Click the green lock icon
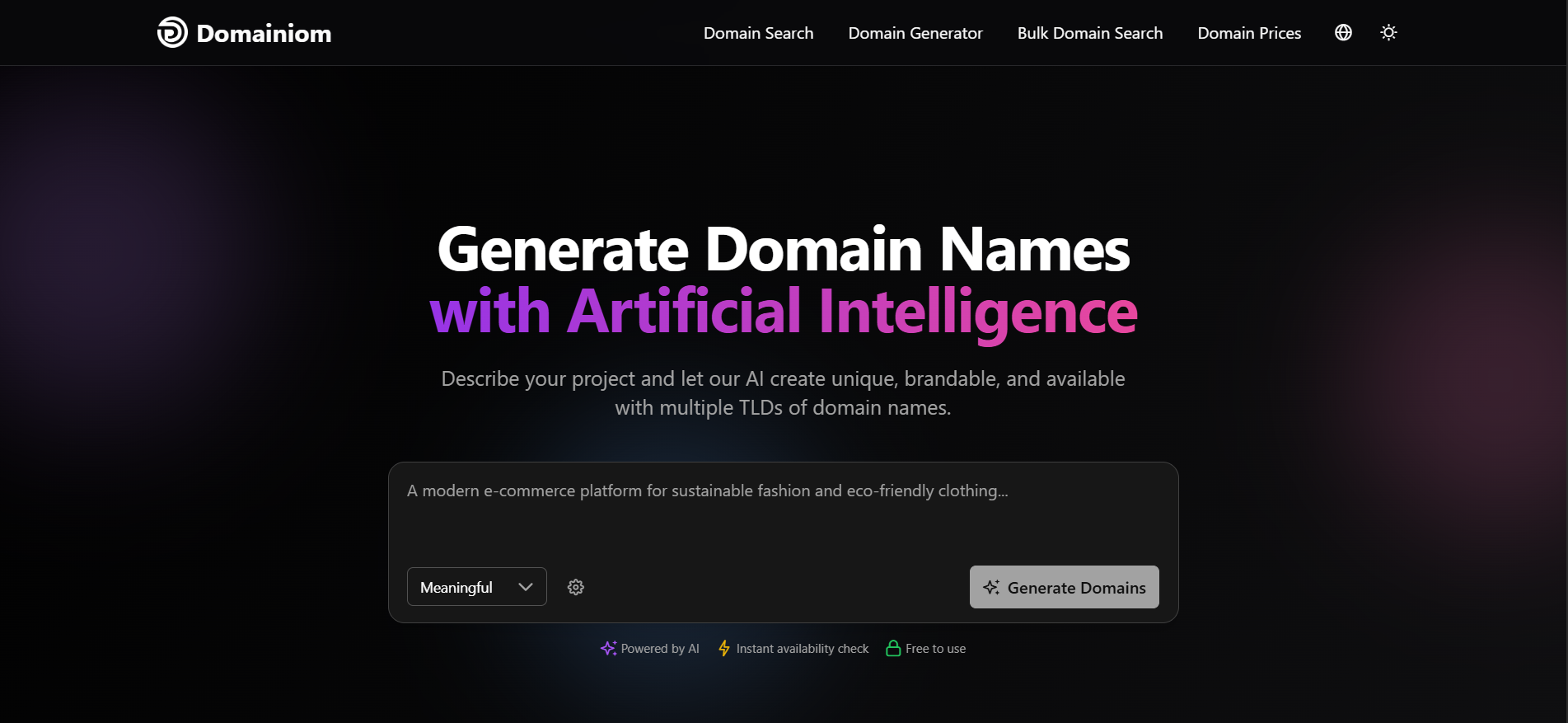 tap(892, 648)
